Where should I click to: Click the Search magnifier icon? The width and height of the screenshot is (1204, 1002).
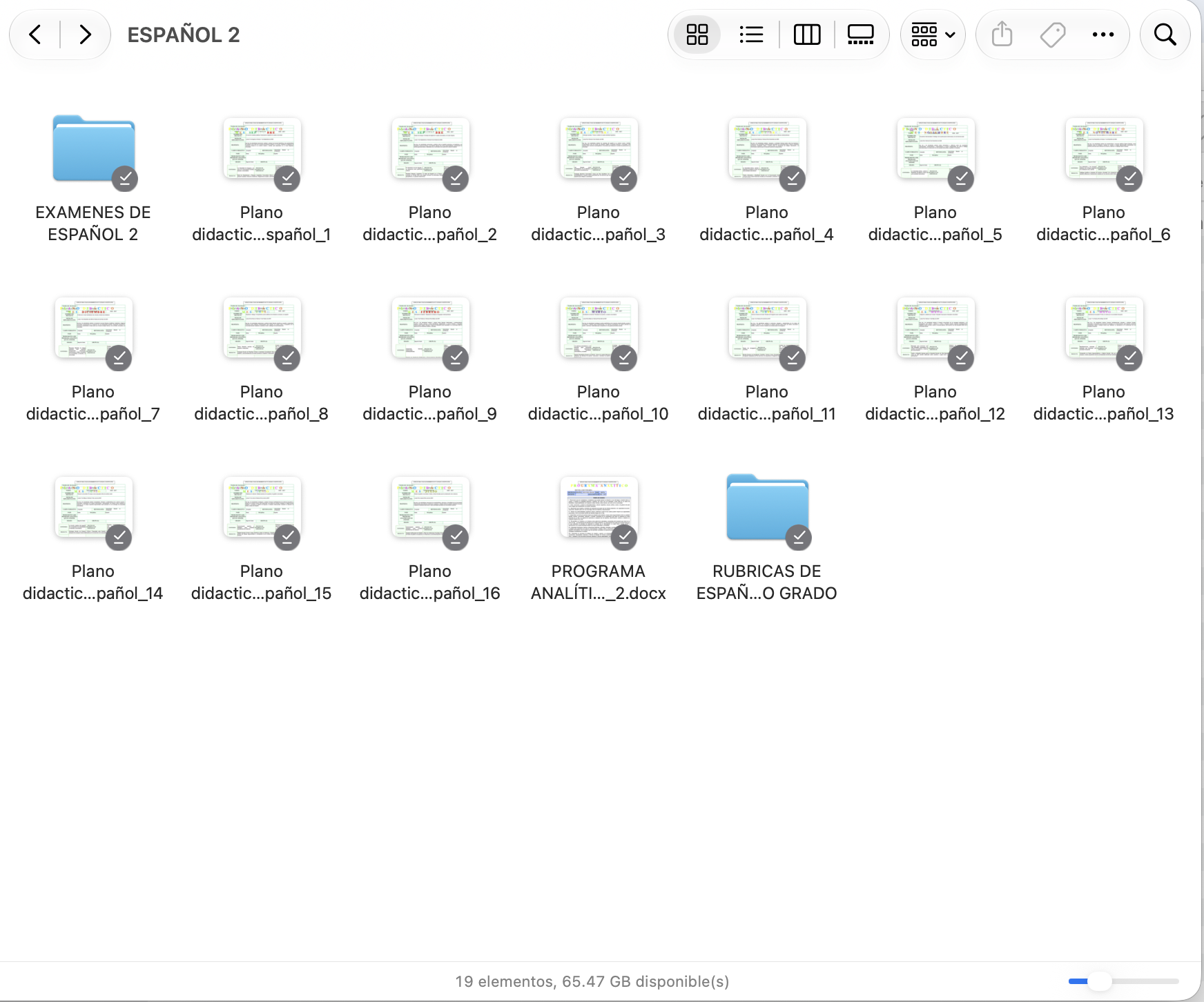tap(1165, 35)
